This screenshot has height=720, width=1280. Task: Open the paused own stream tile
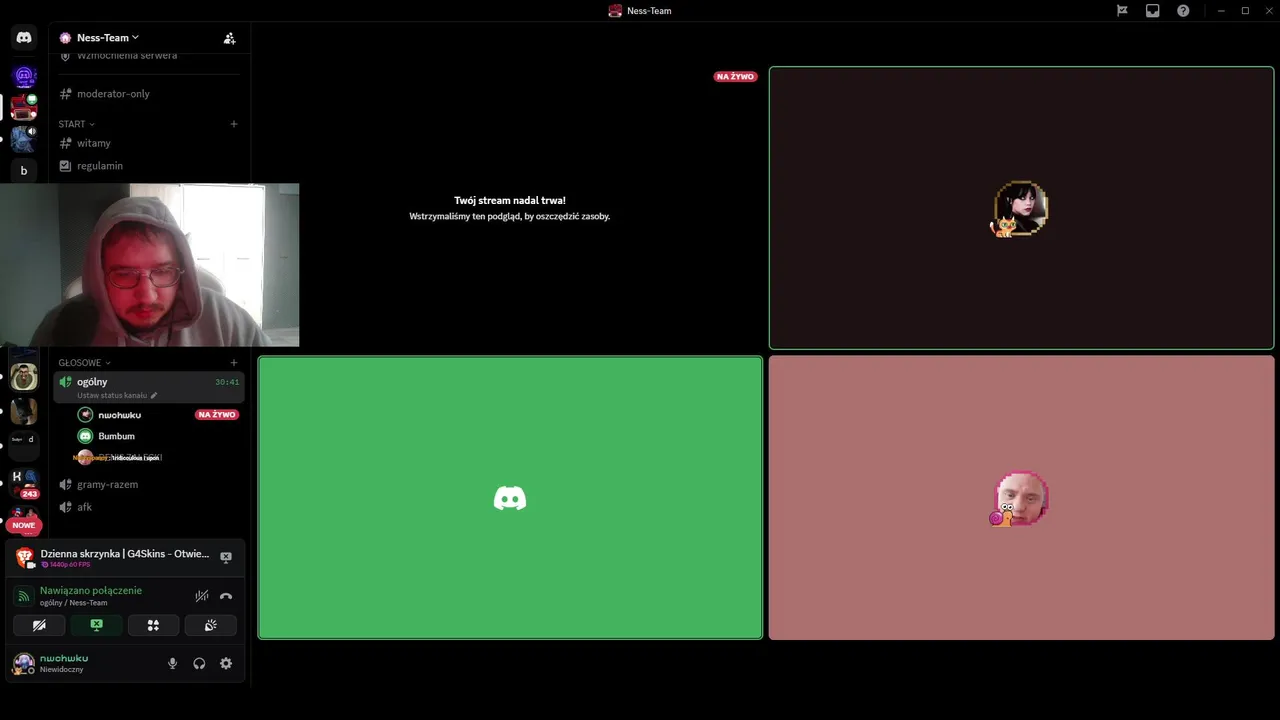510,208
